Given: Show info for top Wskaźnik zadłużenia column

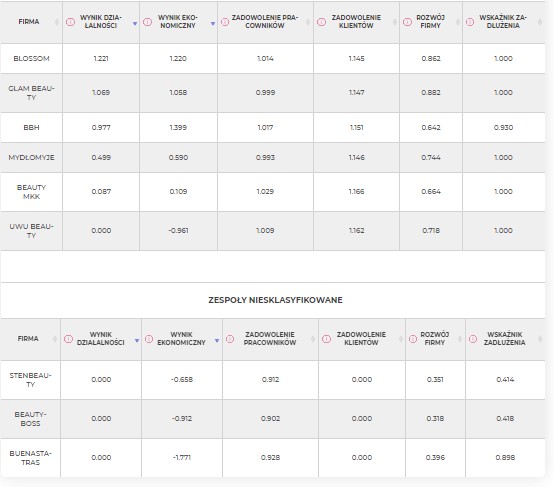Looking at the screenshot, I should pyautogui.click(x=470, y=22).
